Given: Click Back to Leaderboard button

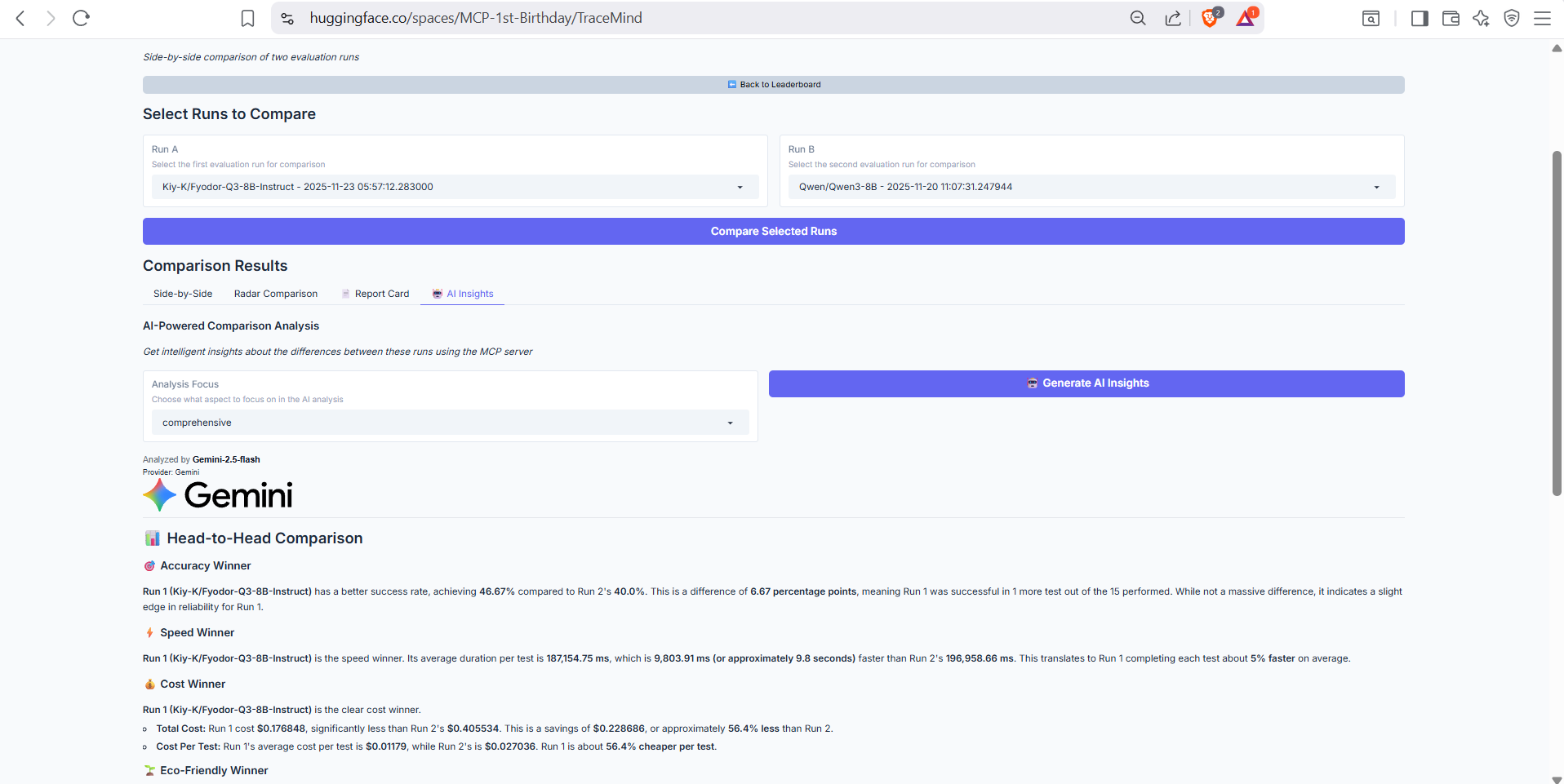Looking at the screenshot, I should point(773,85).
